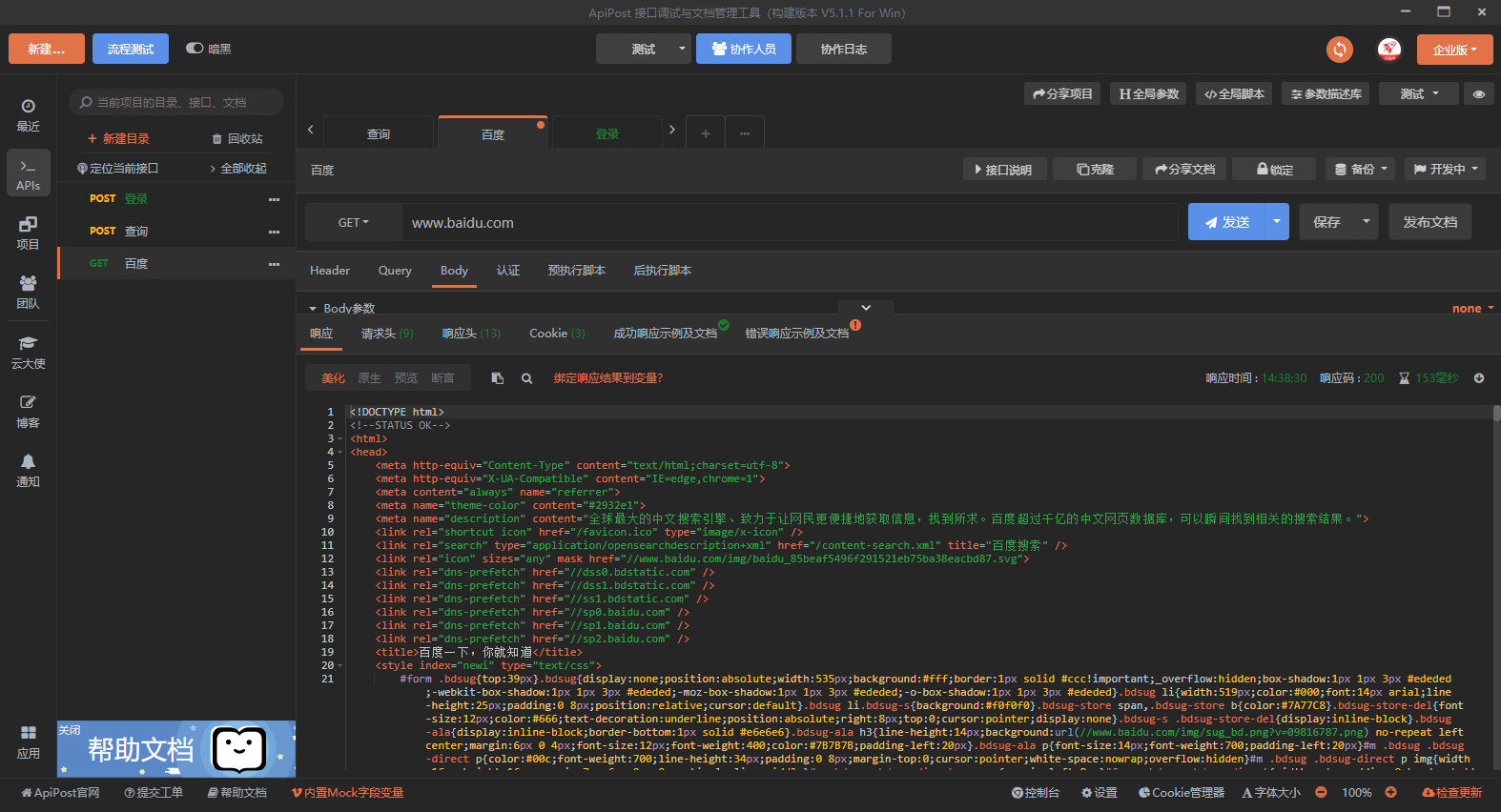The height and width of the screenshot is (812, 1501).
Task: Click the 锁定 lock toggle button
Action: coord(1274,169)
